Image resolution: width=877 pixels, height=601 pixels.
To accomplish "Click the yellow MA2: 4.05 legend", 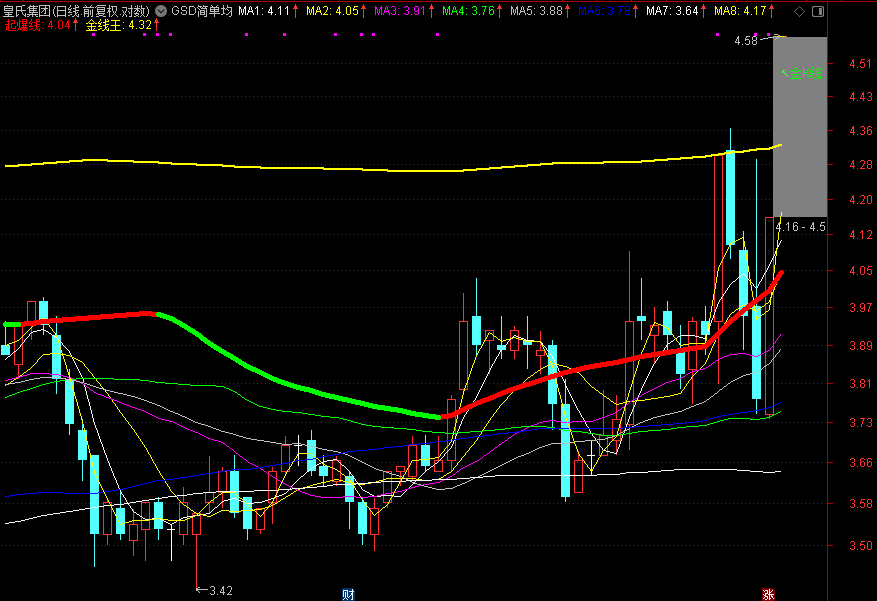I will [x=332, y=11].
